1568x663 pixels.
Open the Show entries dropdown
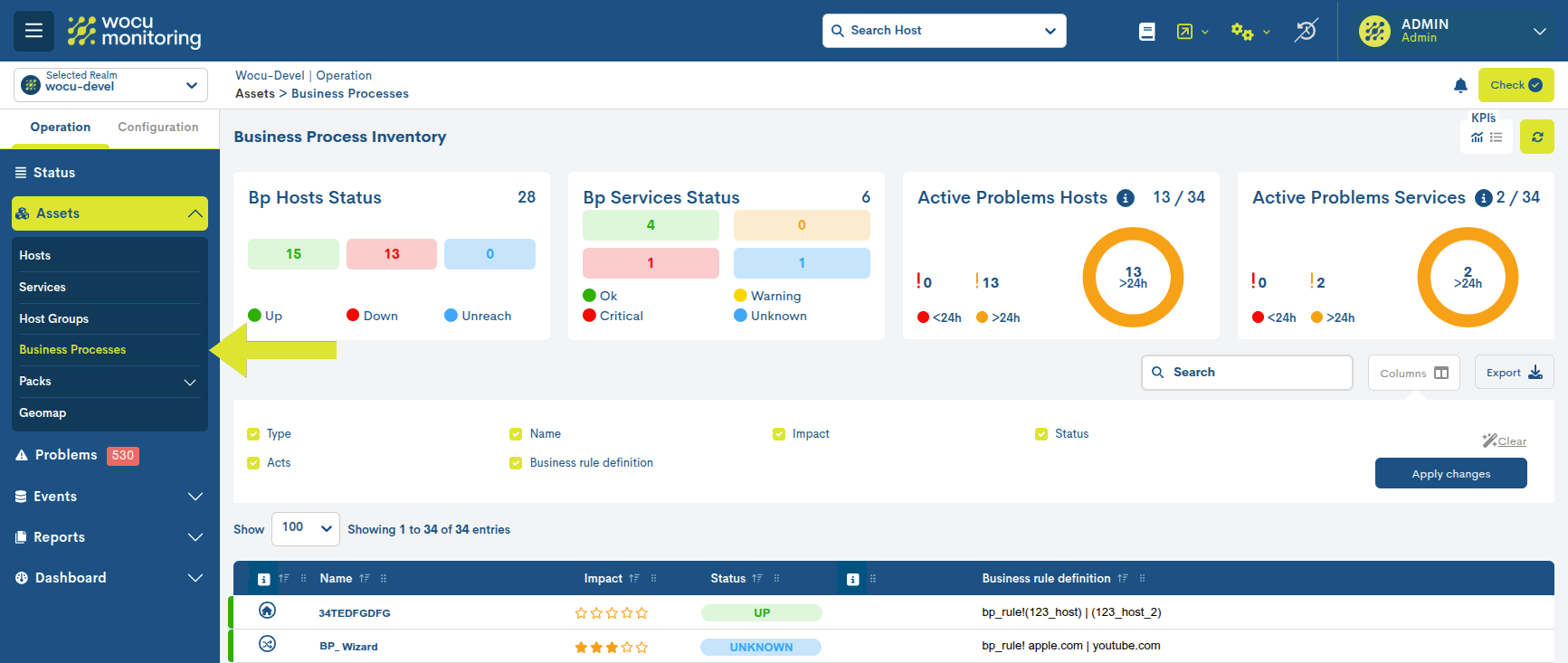pos(306,529)
